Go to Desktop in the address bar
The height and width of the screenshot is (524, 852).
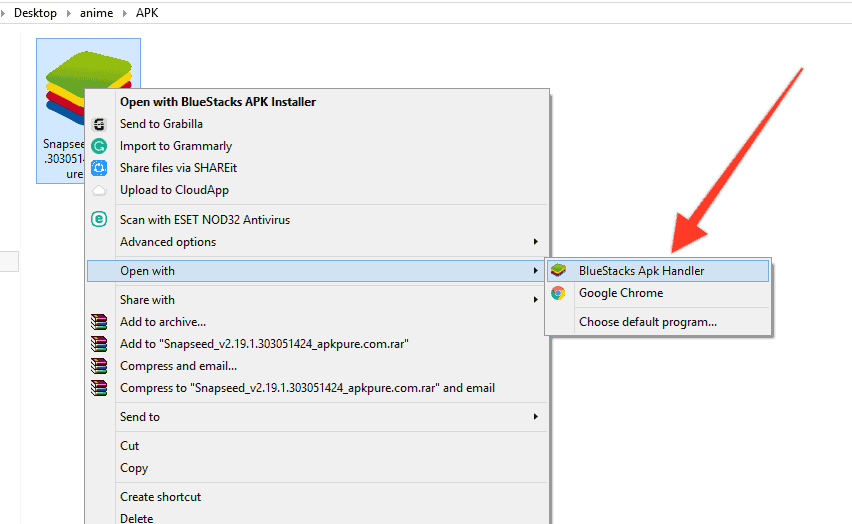[x=35, y=13]
